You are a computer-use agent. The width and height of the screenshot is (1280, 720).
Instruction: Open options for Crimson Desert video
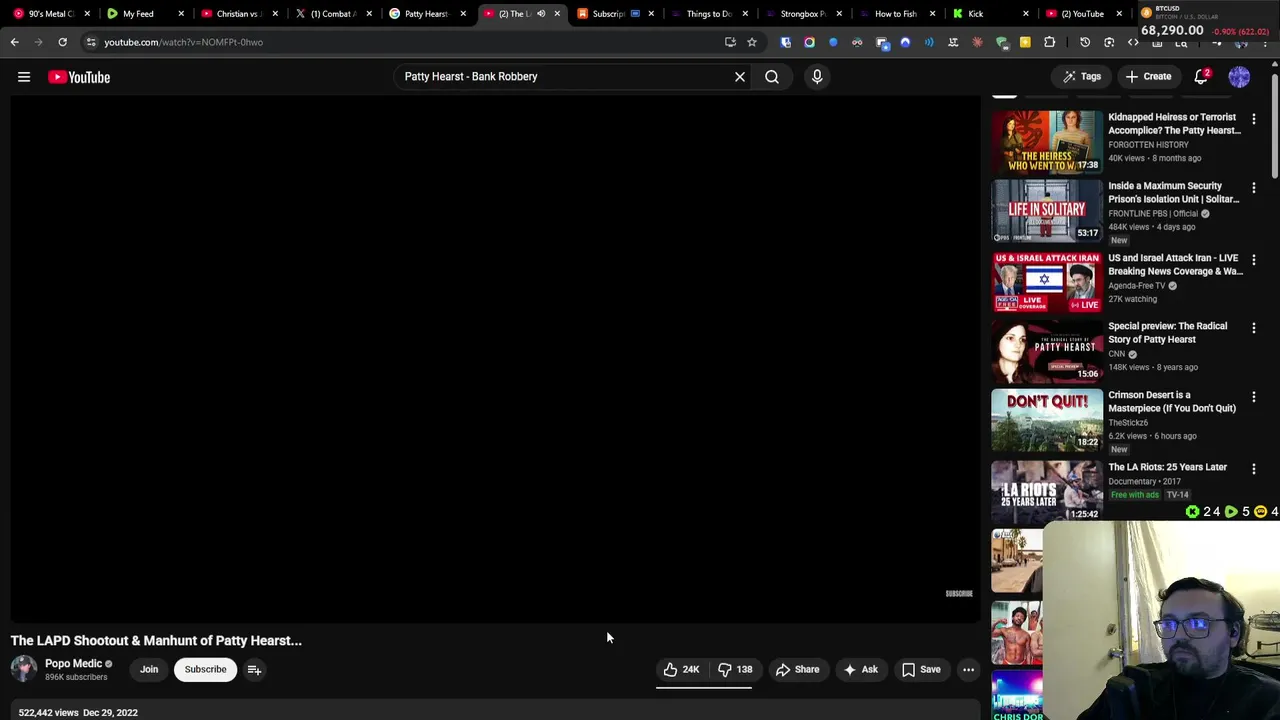click(x=1253, y=397)
